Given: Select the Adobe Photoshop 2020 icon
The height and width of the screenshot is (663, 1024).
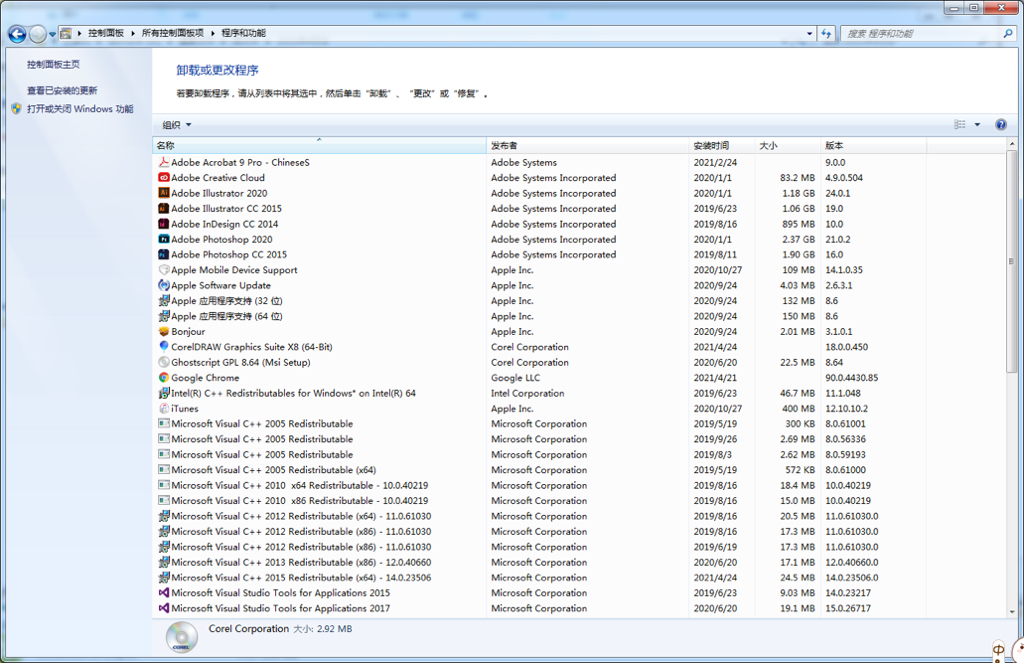Looking at the screenshot, I should pyautogui.click(x=164, y=239).
